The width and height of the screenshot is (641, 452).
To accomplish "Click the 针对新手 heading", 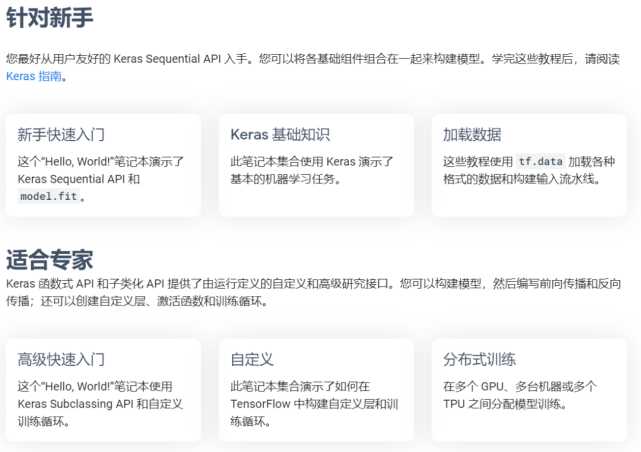I will click(x=49, y=18).
